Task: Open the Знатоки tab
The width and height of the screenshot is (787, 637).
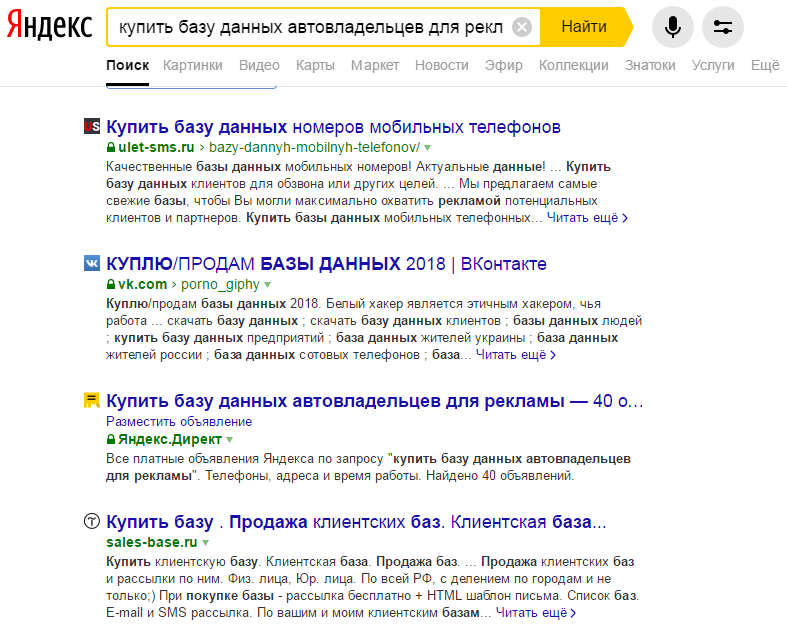Action: point(650,65)
